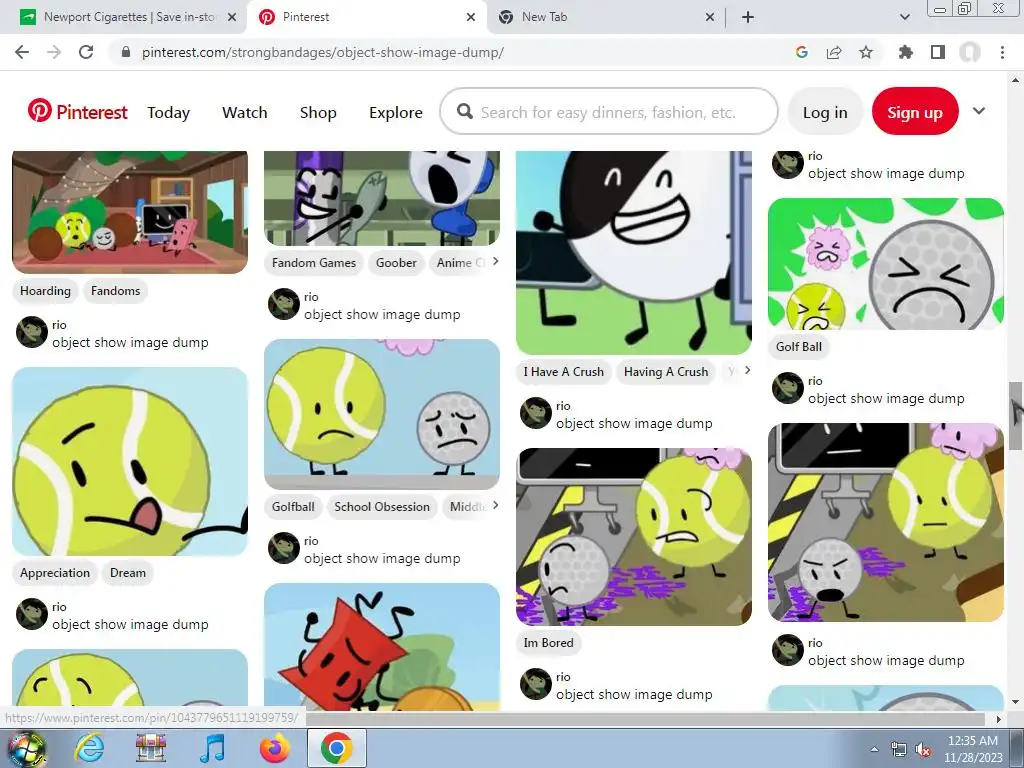Screen dimensions: 1024x768
Task: Open the Chrome three-dot menu
Action: 1002,52
